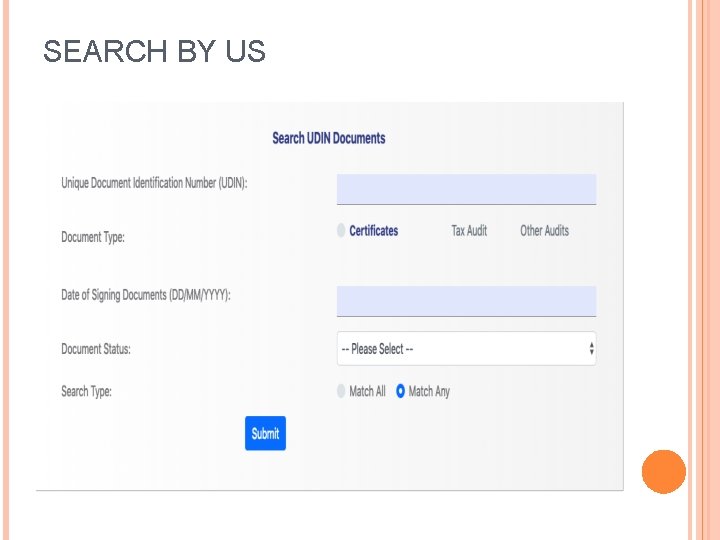
Task: Click the UDIN number input field
Action: pyautogui.click(x=466, y=189)
